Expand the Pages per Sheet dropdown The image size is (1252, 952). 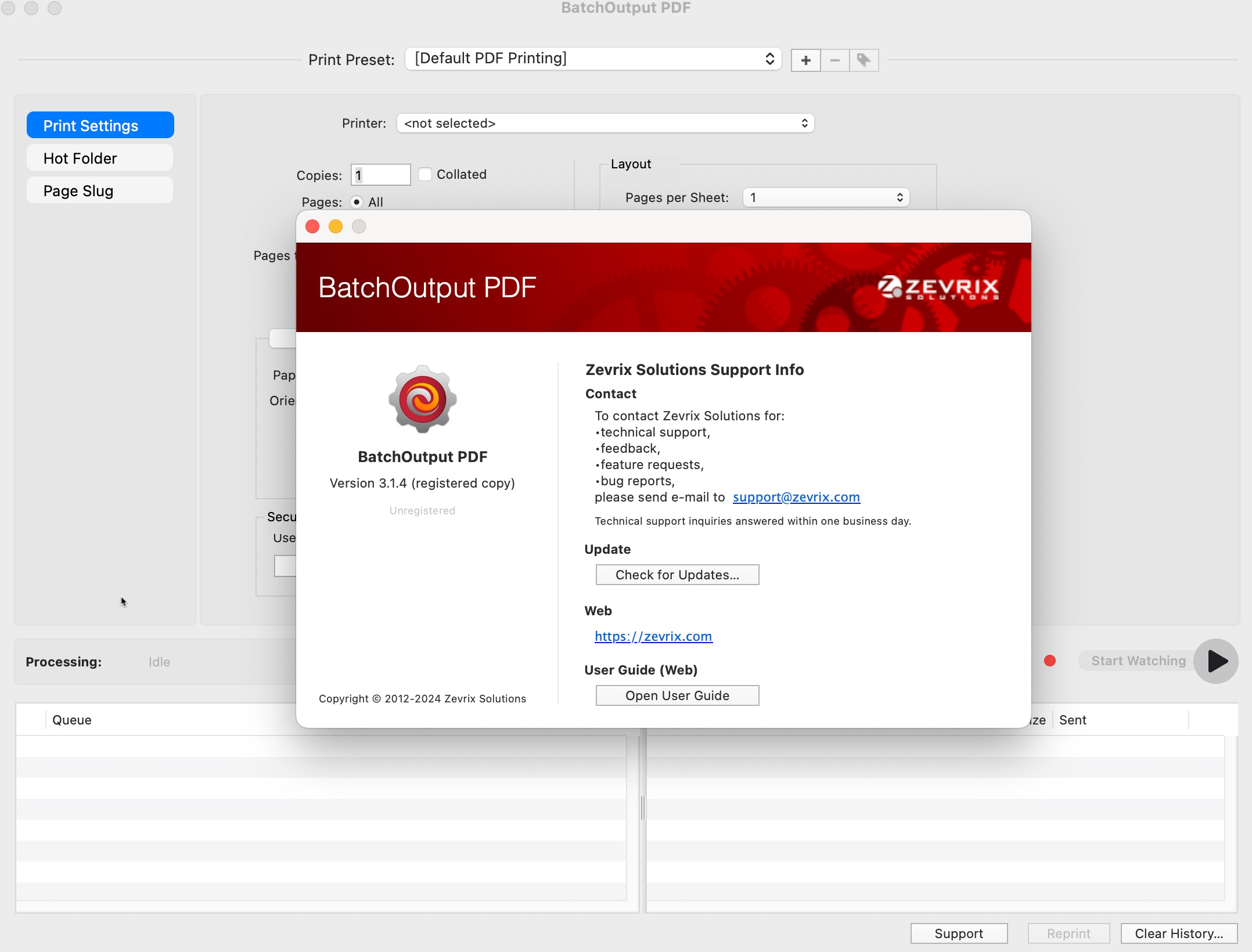[x=826, y=197]
